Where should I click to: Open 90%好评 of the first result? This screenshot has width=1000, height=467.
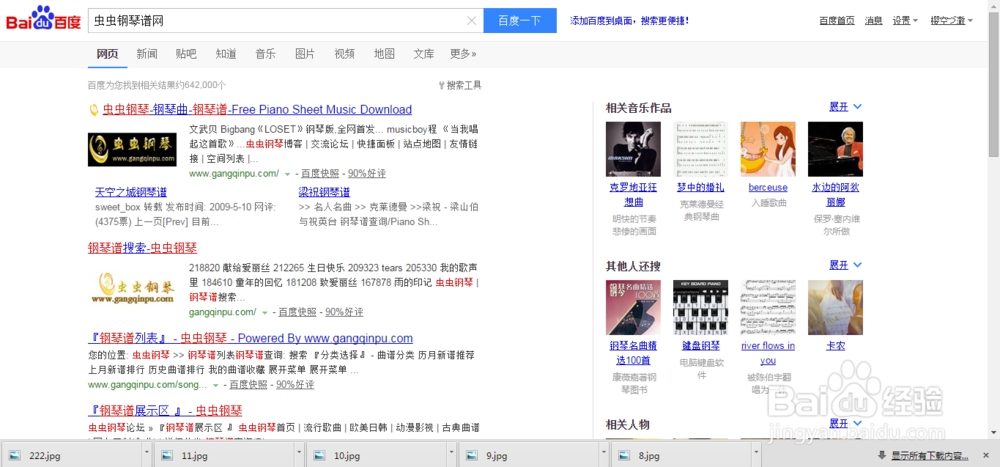coord(367,174)
